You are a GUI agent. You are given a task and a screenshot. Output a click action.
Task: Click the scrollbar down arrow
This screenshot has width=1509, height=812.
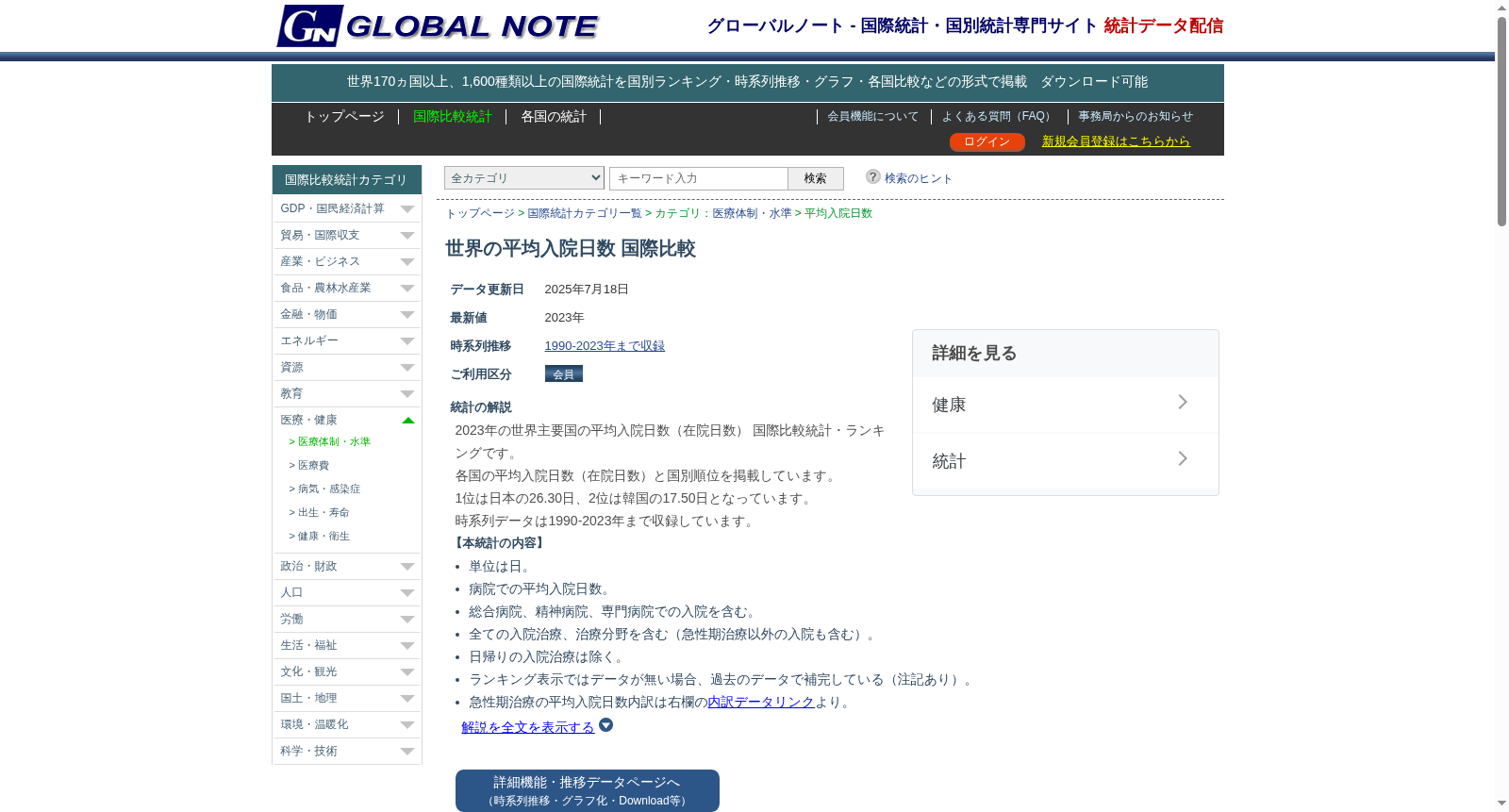[1501, 804]
